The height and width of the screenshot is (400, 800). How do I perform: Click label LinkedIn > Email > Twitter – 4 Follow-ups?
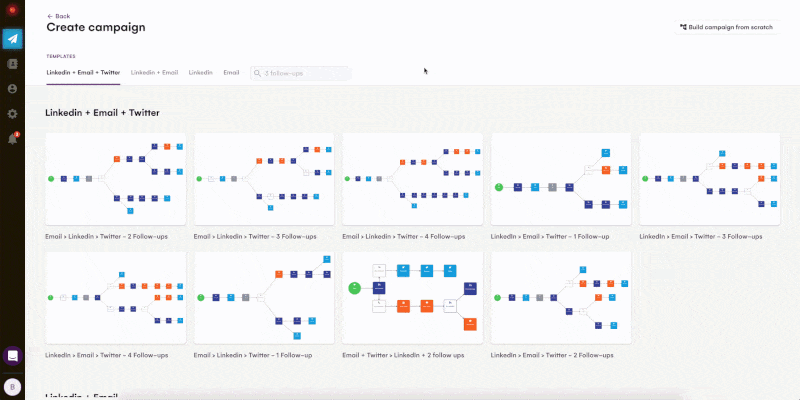[x=106, y=355]
